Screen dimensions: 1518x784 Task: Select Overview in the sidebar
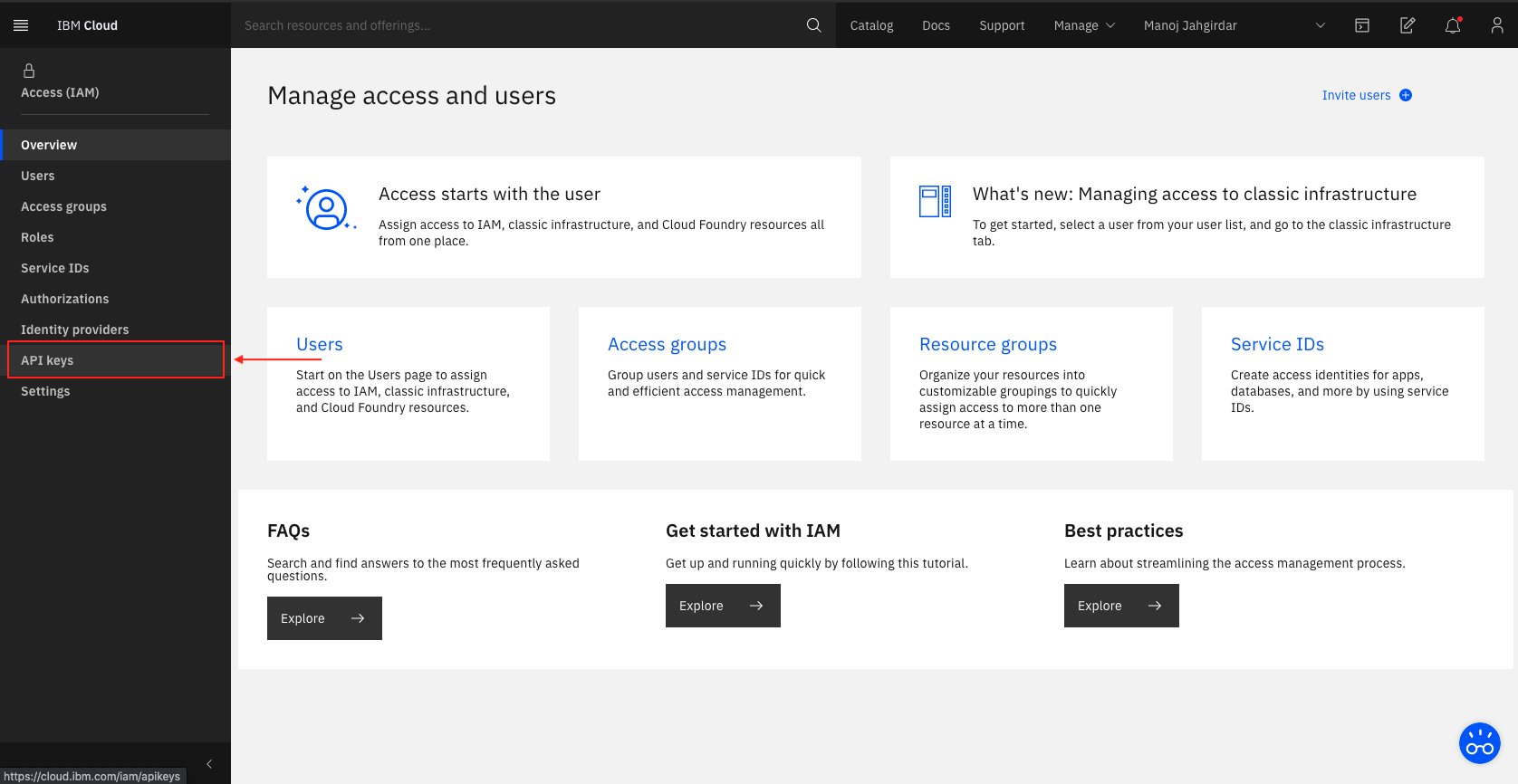pyautogui.click(x=115, y=145)
